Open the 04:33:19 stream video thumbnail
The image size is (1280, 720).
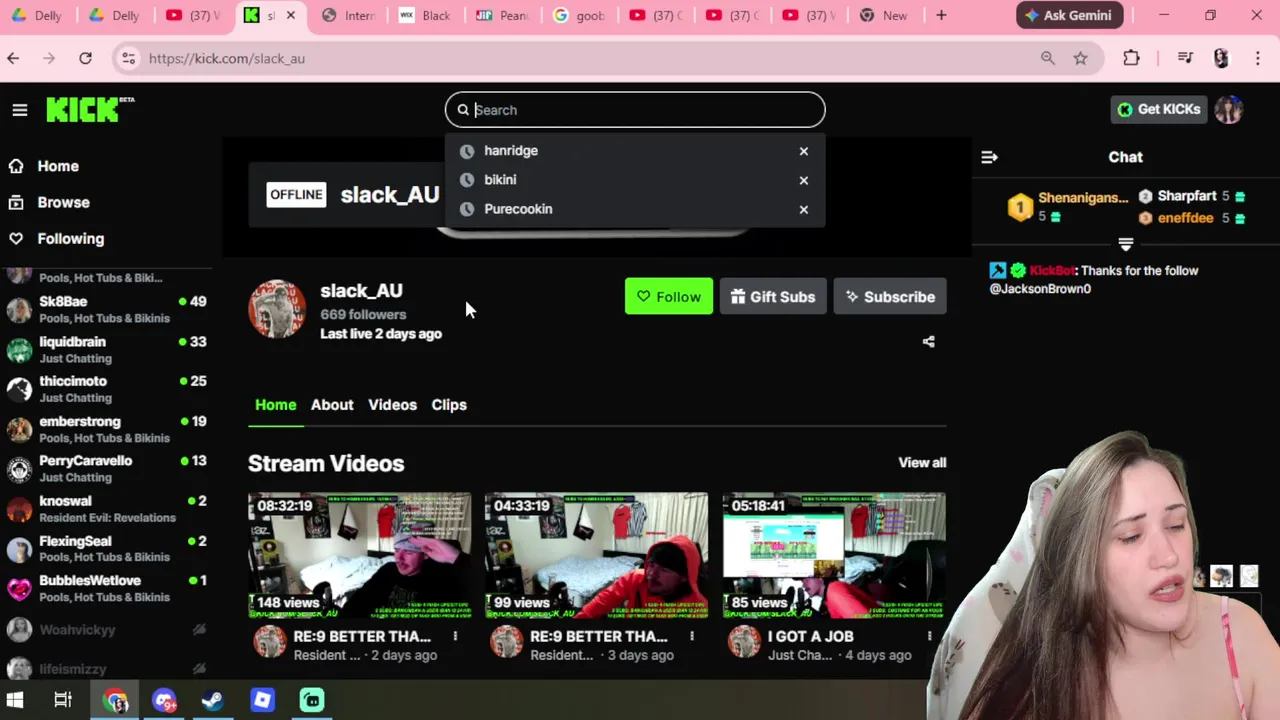pyautogui.click(x=596, y=555)
